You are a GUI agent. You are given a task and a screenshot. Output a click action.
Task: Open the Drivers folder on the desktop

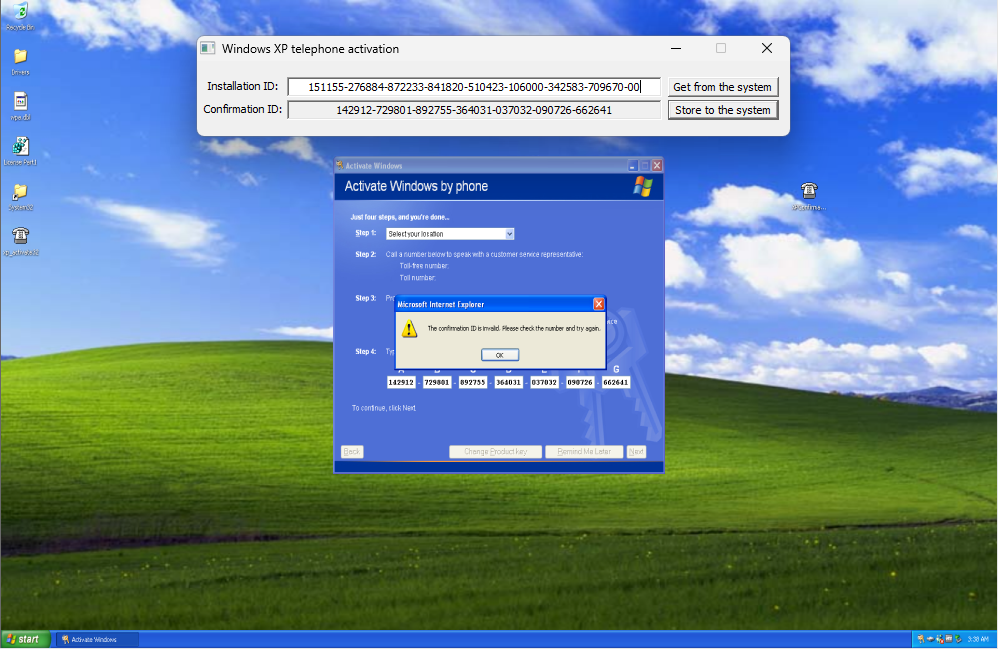[20, 57]
